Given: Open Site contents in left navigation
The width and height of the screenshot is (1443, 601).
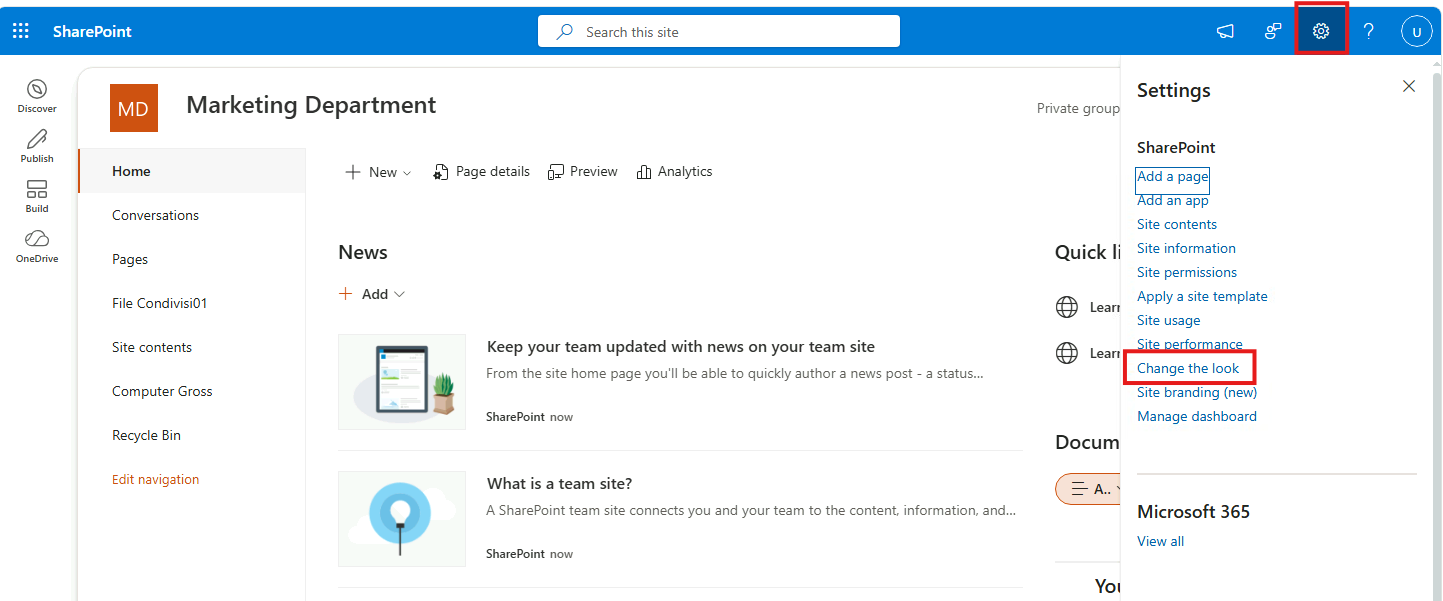Looking at the screenshot, I should (152, 347).
